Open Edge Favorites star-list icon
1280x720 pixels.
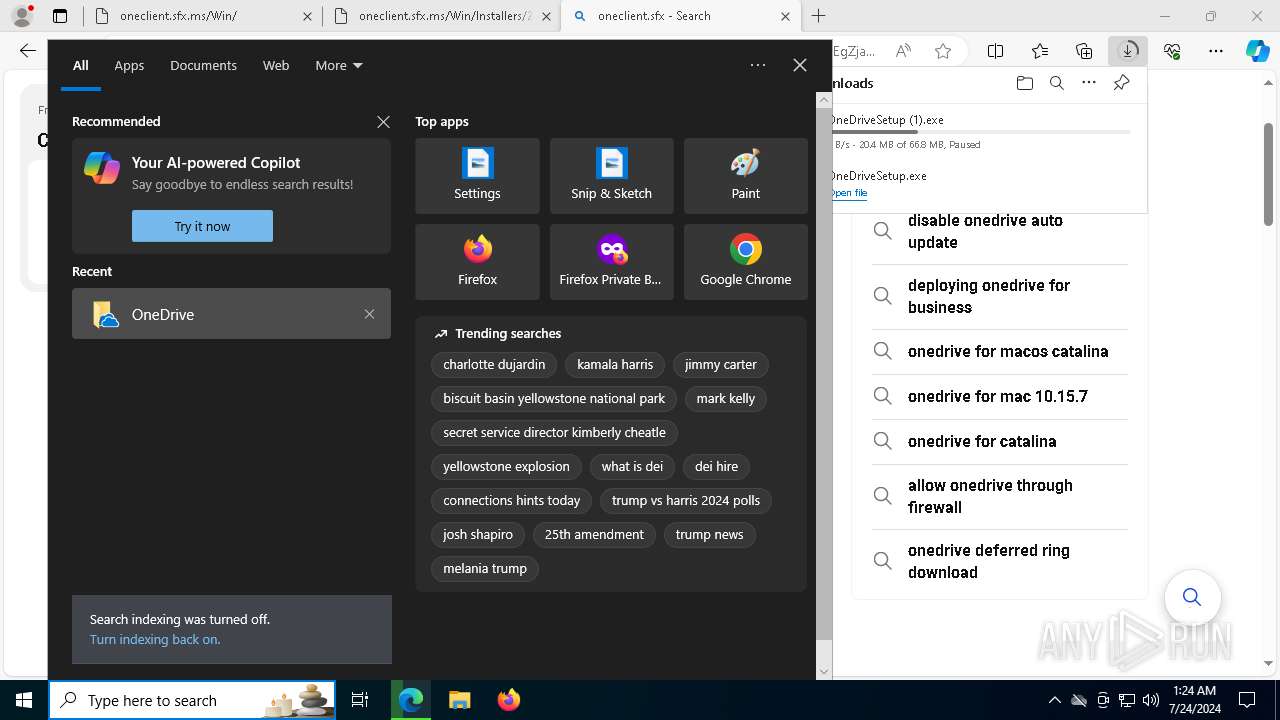[x=1040, y=51]
